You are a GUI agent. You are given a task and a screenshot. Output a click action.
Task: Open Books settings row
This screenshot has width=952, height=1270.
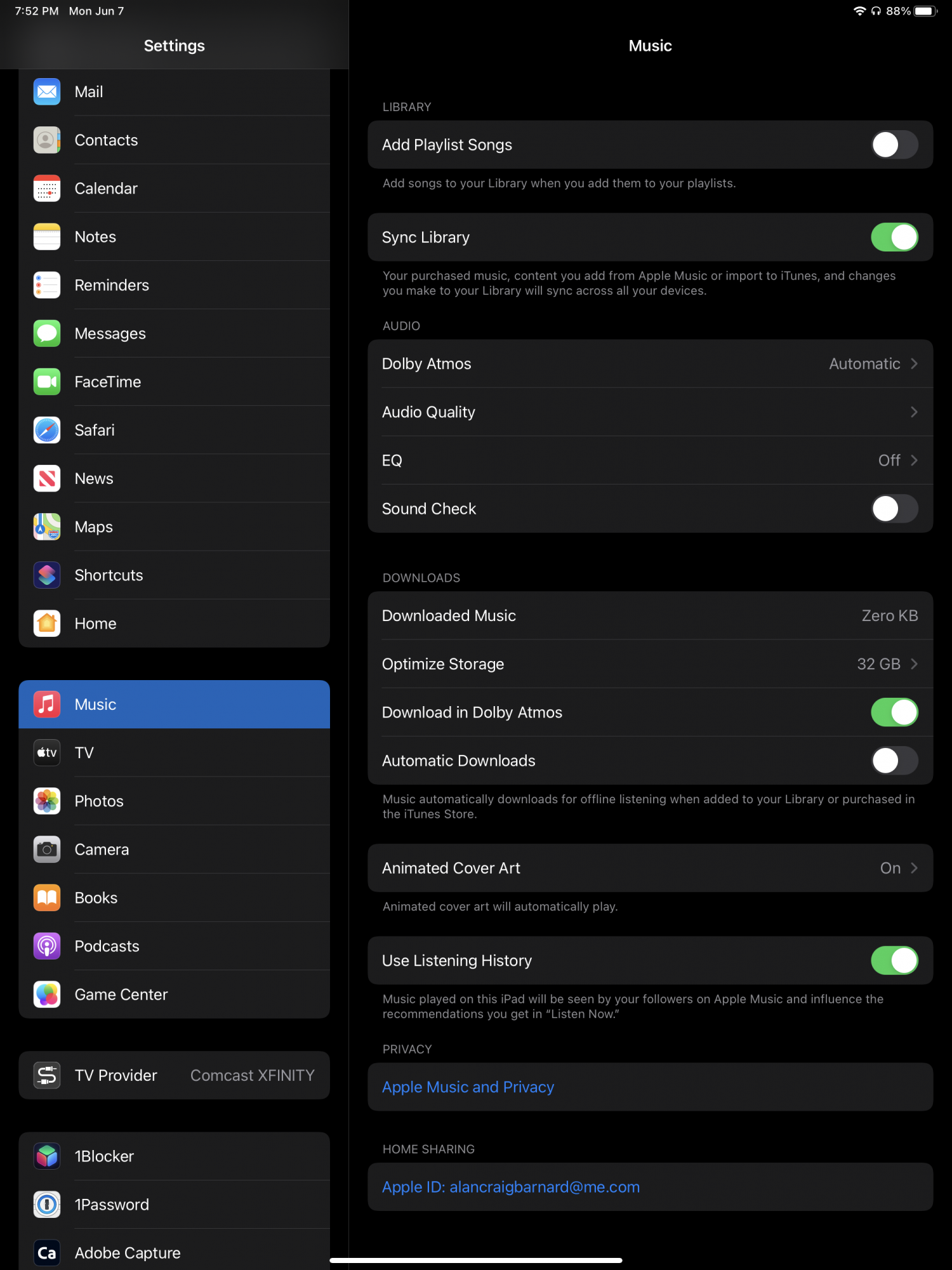175,898
